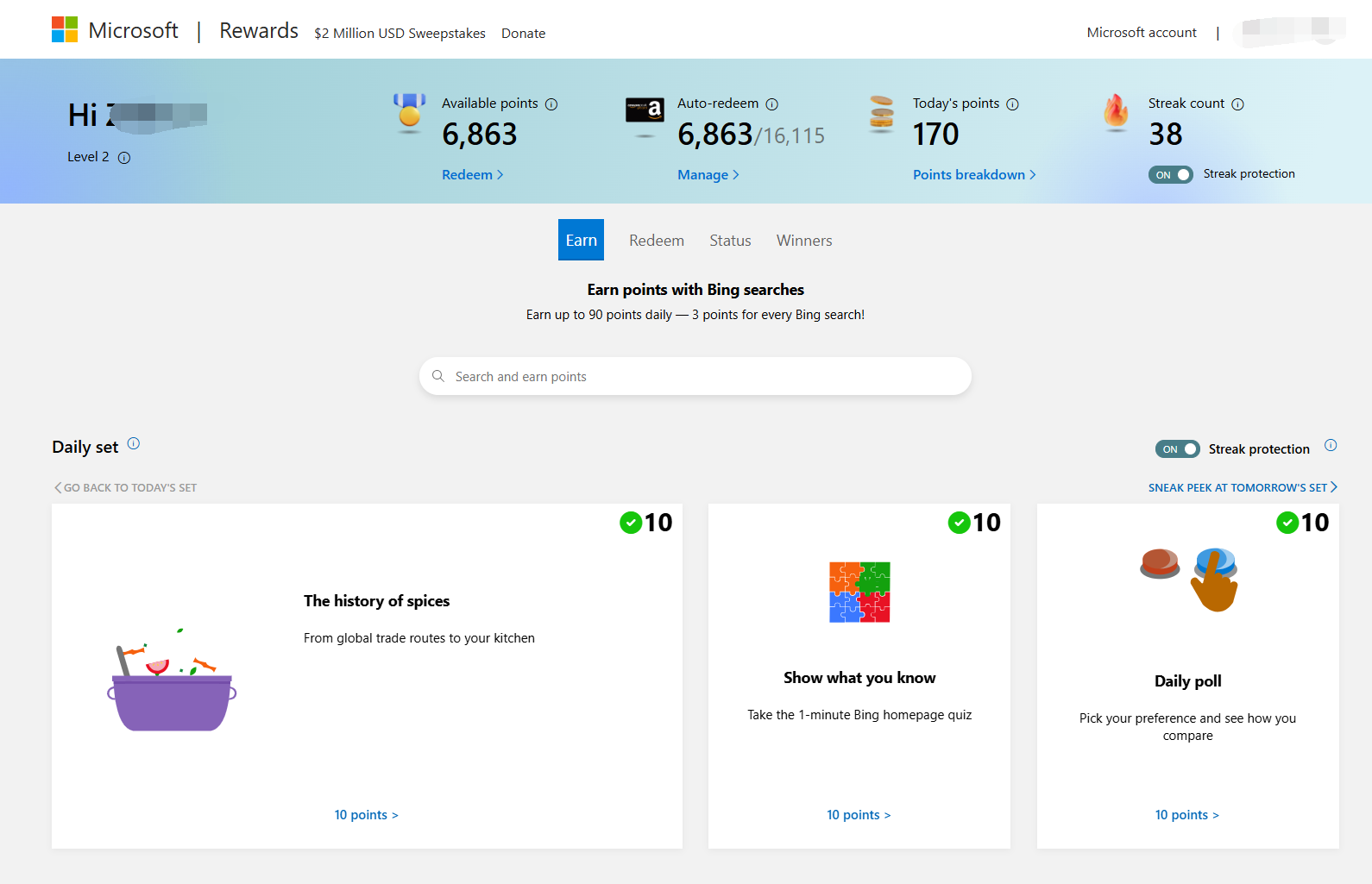Click the medal icon for Available points
This screenshot has width=1372, height=884.
[410, 113]
